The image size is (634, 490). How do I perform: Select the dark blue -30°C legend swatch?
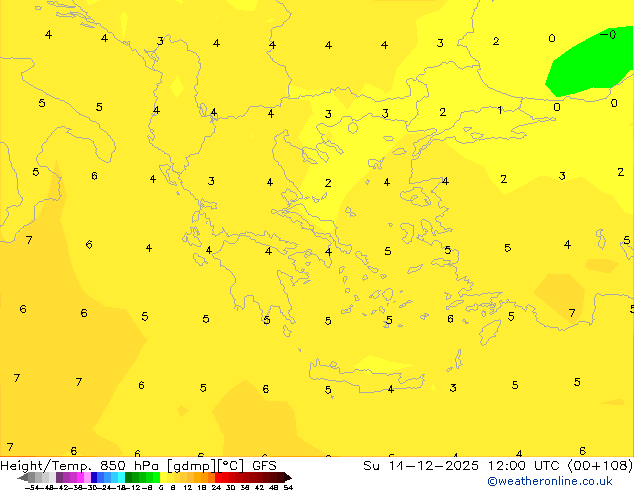94,477
